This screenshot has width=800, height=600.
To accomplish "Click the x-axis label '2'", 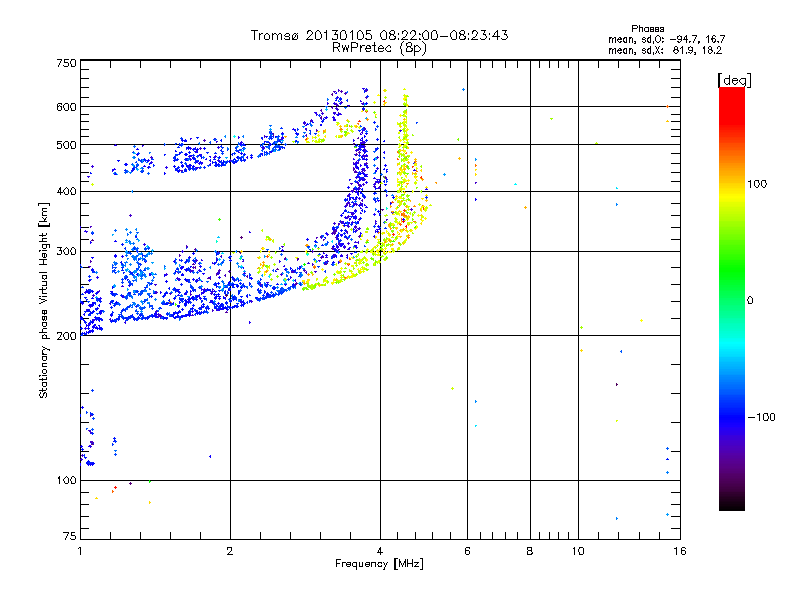I will (230, 551).
